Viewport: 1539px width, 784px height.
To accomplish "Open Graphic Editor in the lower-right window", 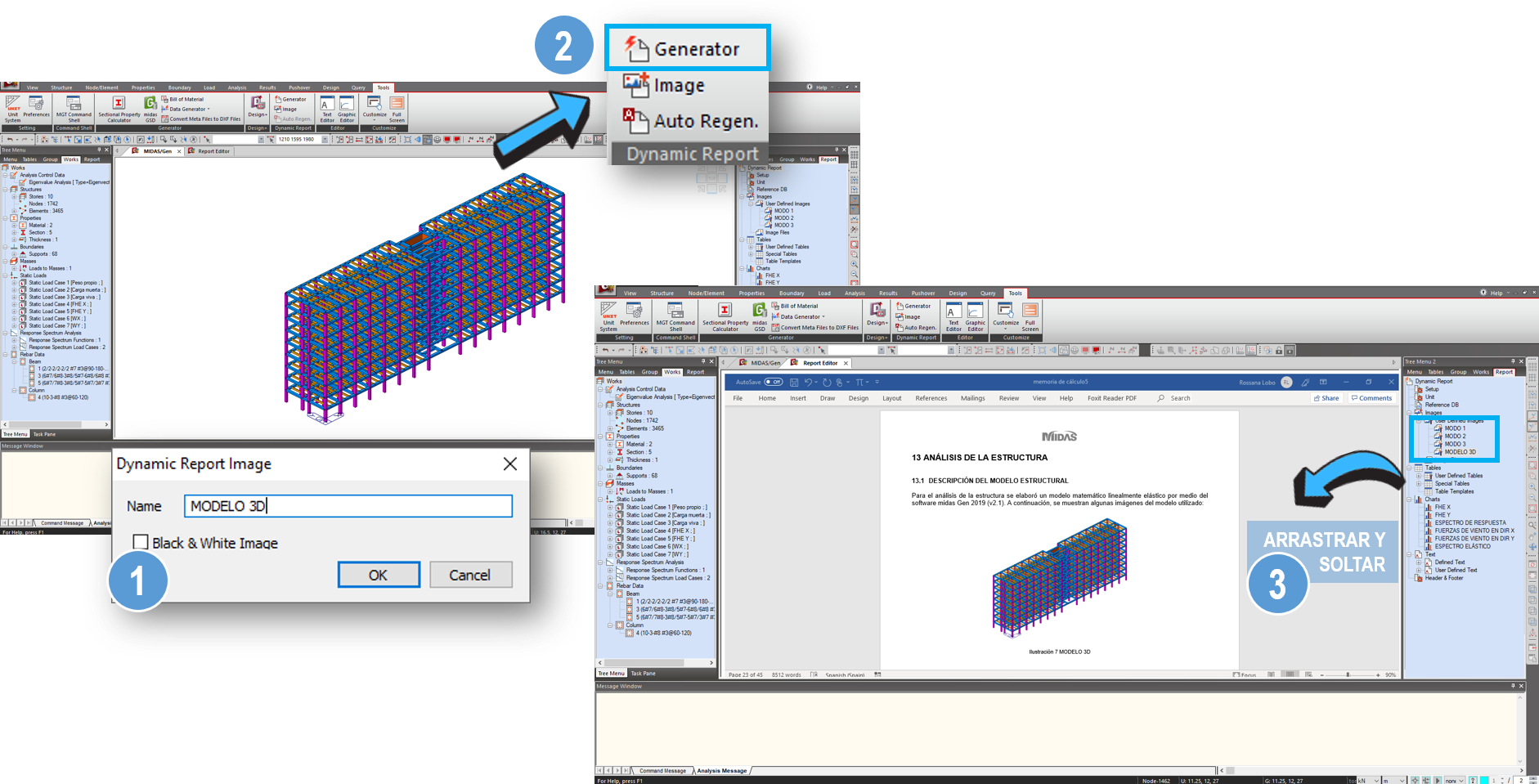I will [976, 316].
